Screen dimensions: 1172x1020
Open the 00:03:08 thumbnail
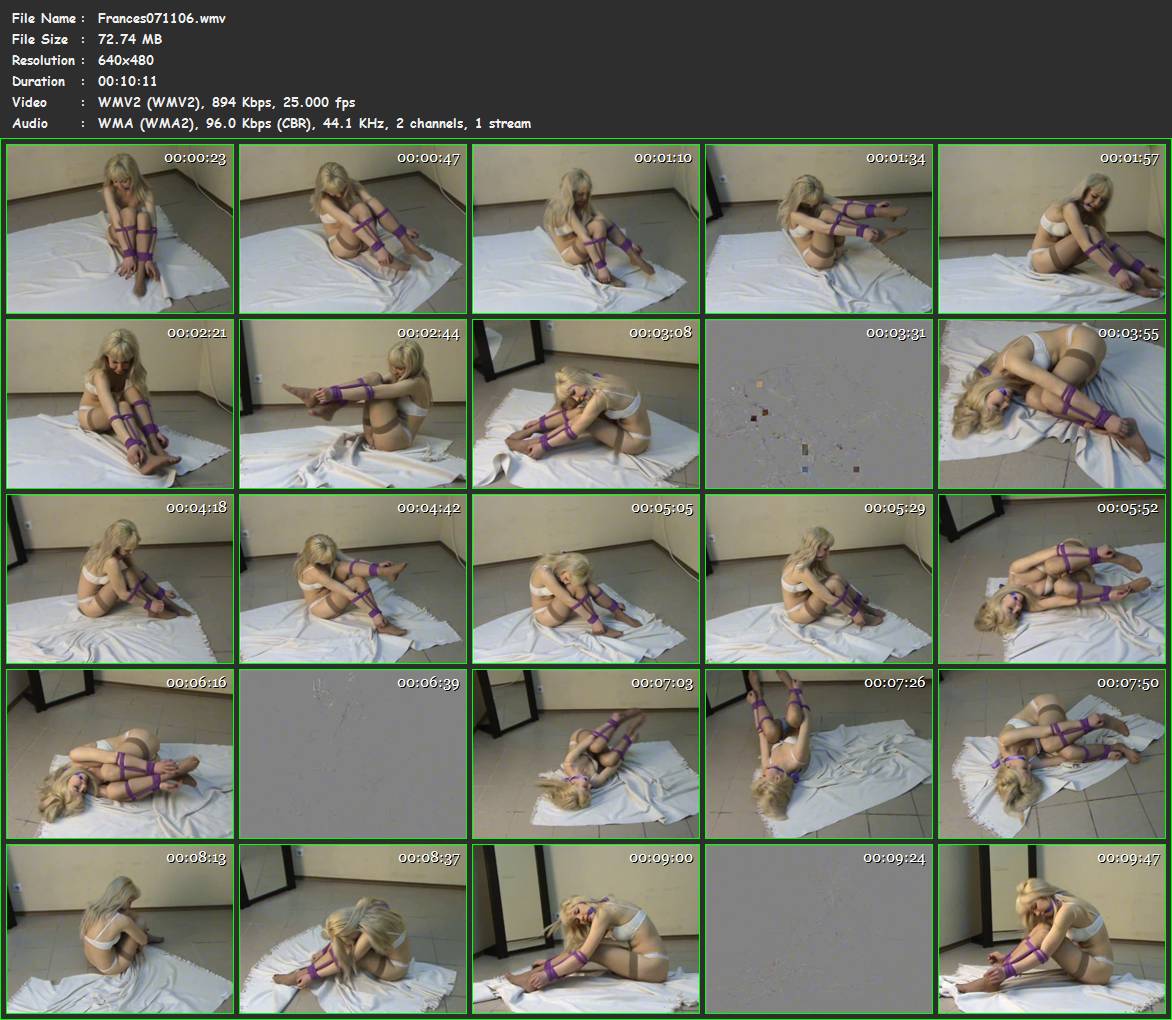586,404
